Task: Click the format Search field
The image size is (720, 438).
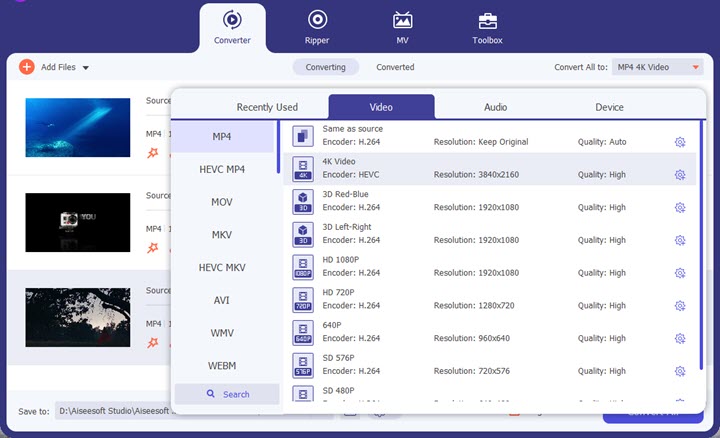Action: click(x=227, y=394)
